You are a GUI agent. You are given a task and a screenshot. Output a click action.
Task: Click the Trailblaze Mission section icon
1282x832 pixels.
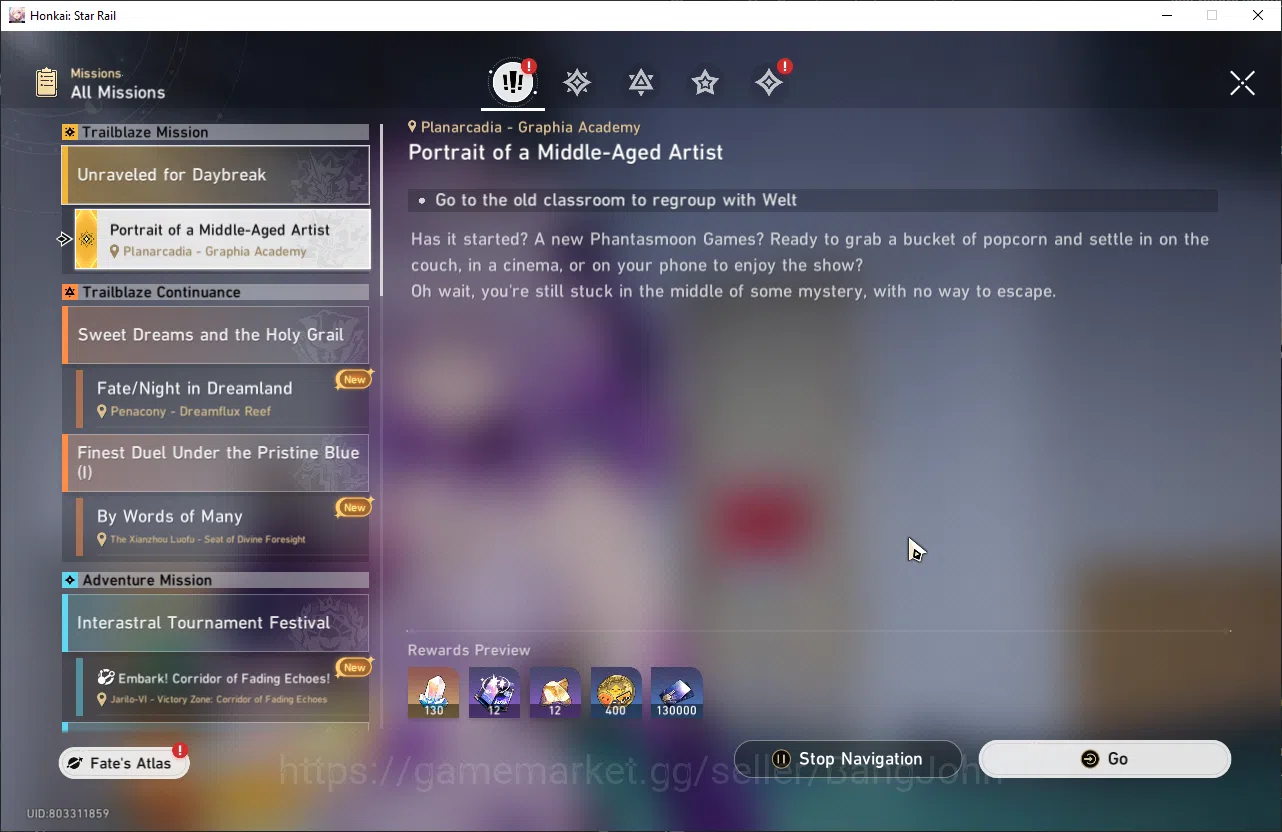[70, 132]
